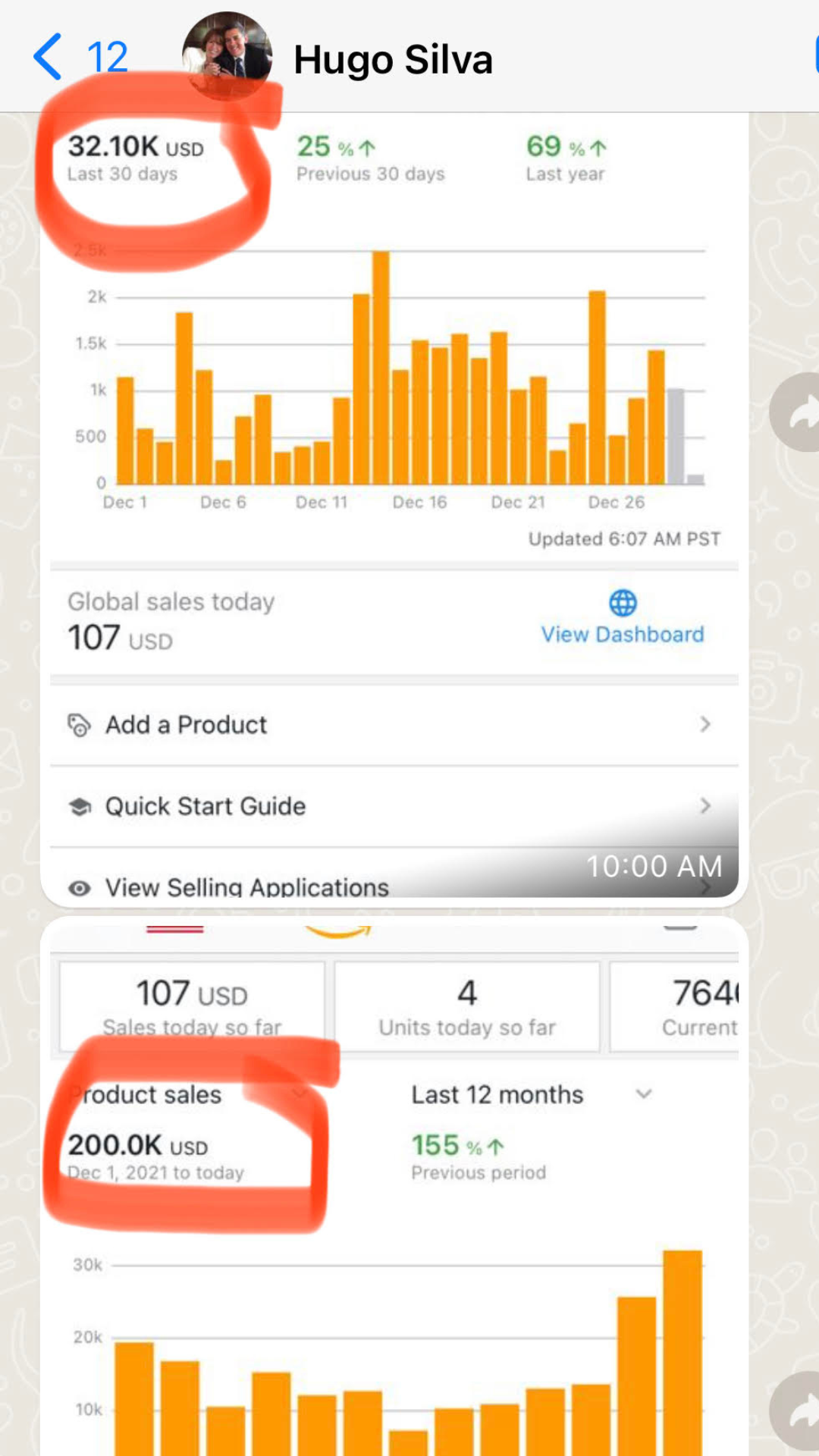Click the eye icon for Selling Applications
Viewport: 819px width, 1456px height.
79,888
